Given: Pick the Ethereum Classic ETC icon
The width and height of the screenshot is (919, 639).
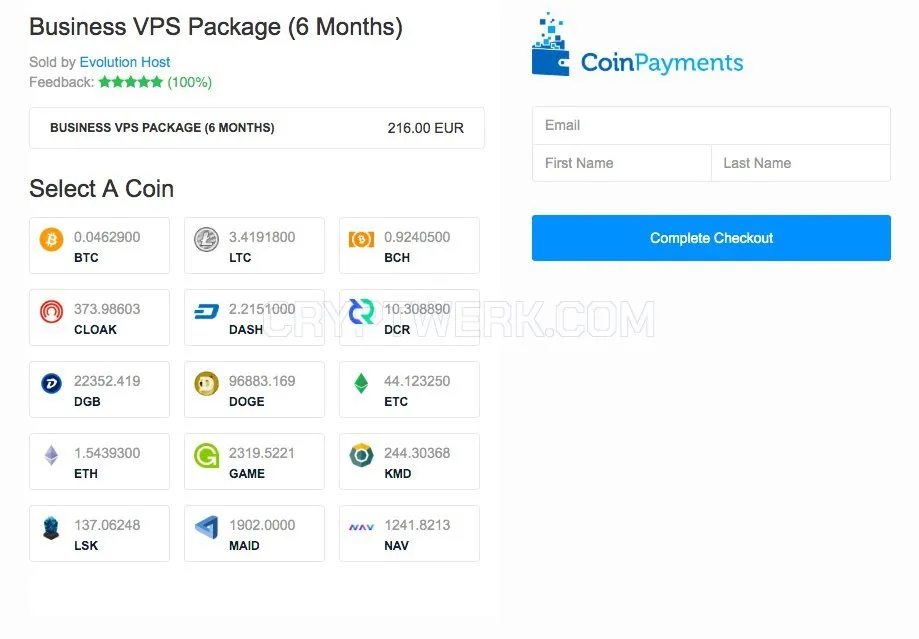Looking at the screenshot, I should [x=362, y=383].
